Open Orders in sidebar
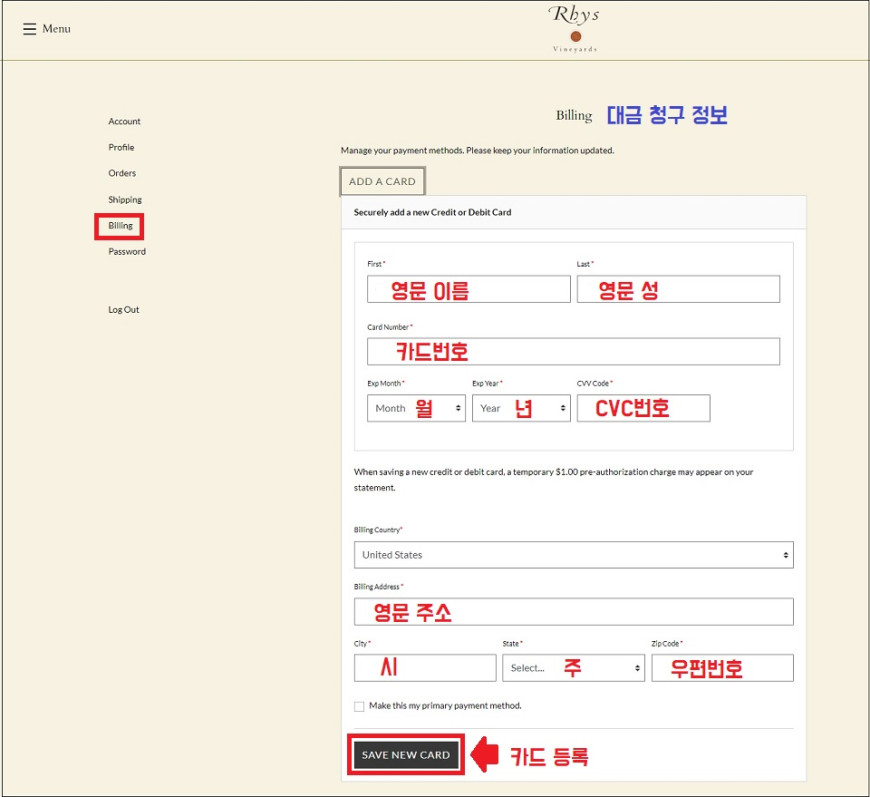This screenshot has width=870, height=797. point(122,173)
